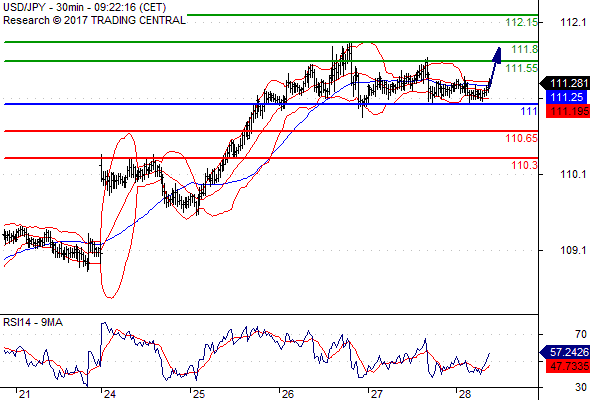
Task: Click the blue 111.25 price label
Action: pos(566,97)
